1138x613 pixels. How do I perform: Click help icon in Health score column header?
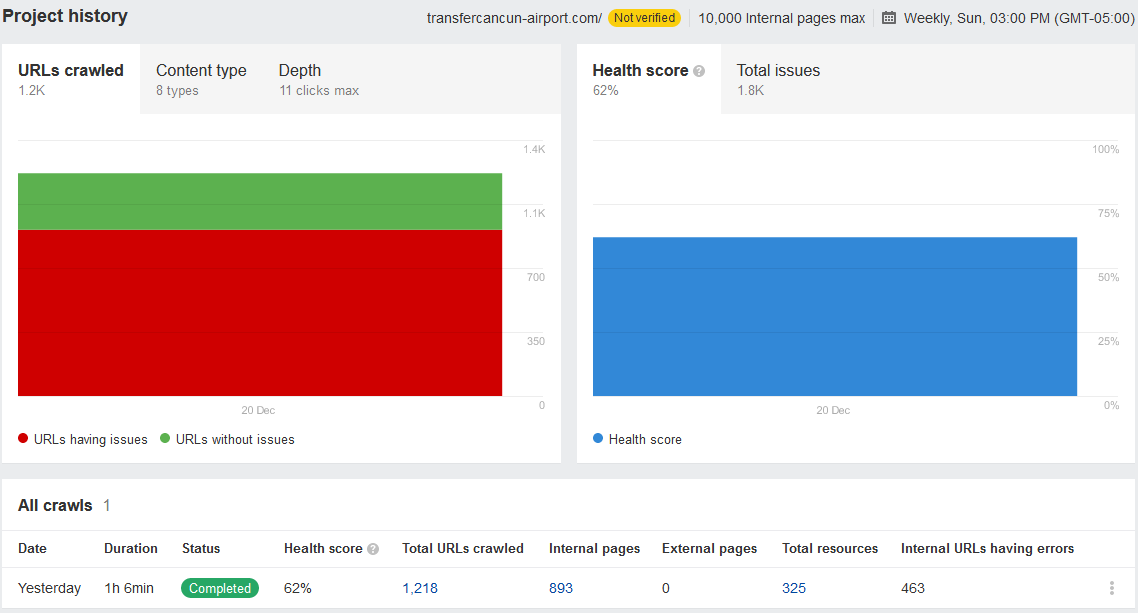tap(373, 549)
